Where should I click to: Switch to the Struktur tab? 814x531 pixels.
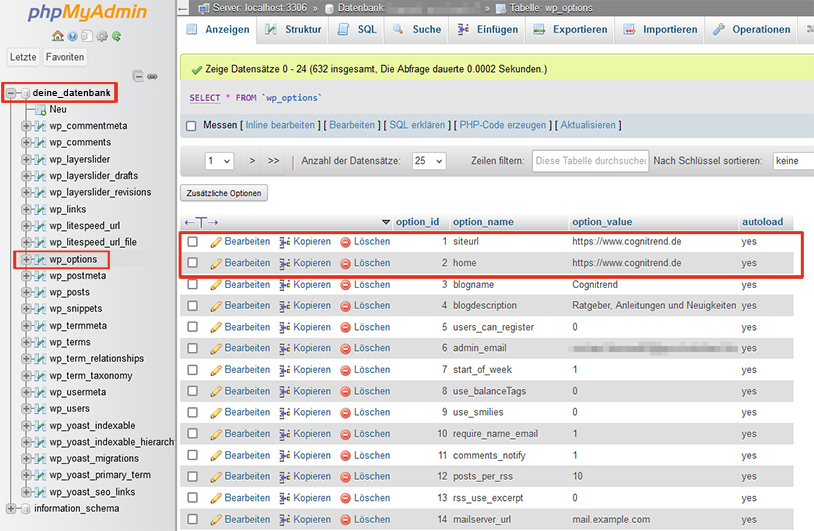(x=293, y=30)
